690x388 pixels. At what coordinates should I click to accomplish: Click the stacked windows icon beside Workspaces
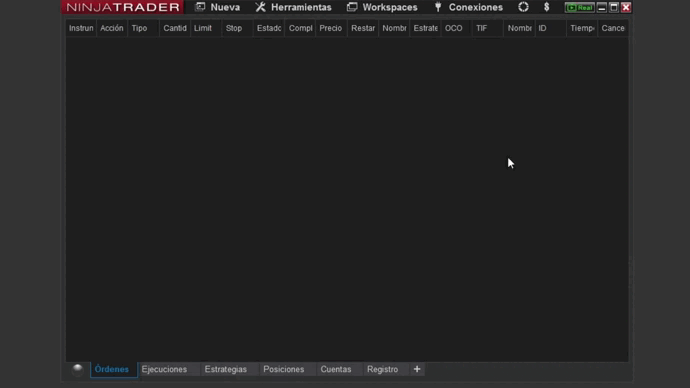click(352, 7)
